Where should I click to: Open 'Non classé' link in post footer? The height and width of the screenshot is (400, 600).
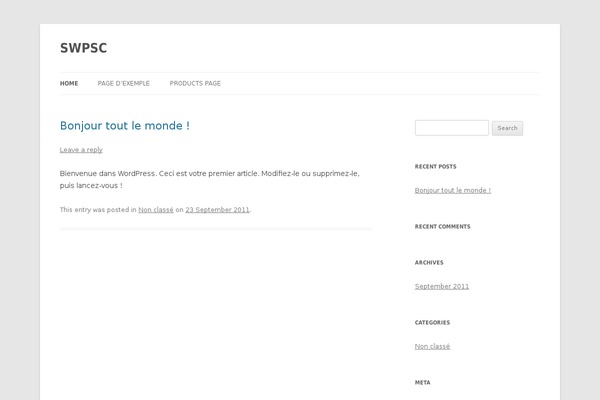coord(156,210)
